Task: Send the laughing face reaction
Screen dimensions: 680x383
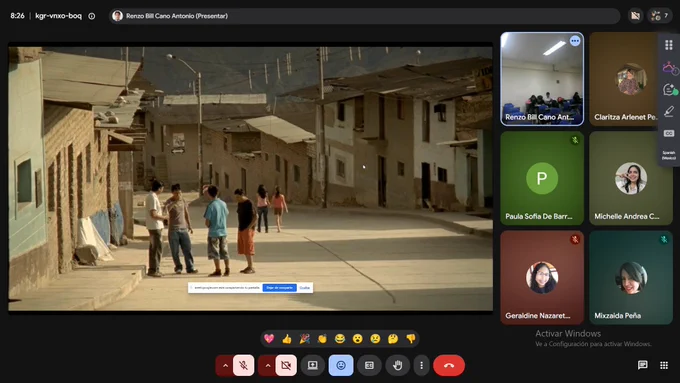Action: (x=340, y=339)
